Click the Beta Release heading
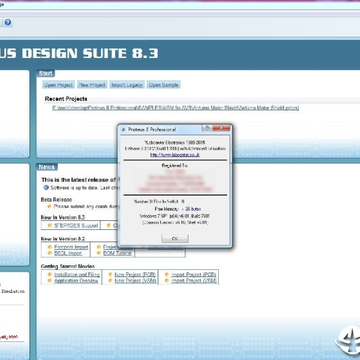The image size is (360, 360). [x=56, y=200]
